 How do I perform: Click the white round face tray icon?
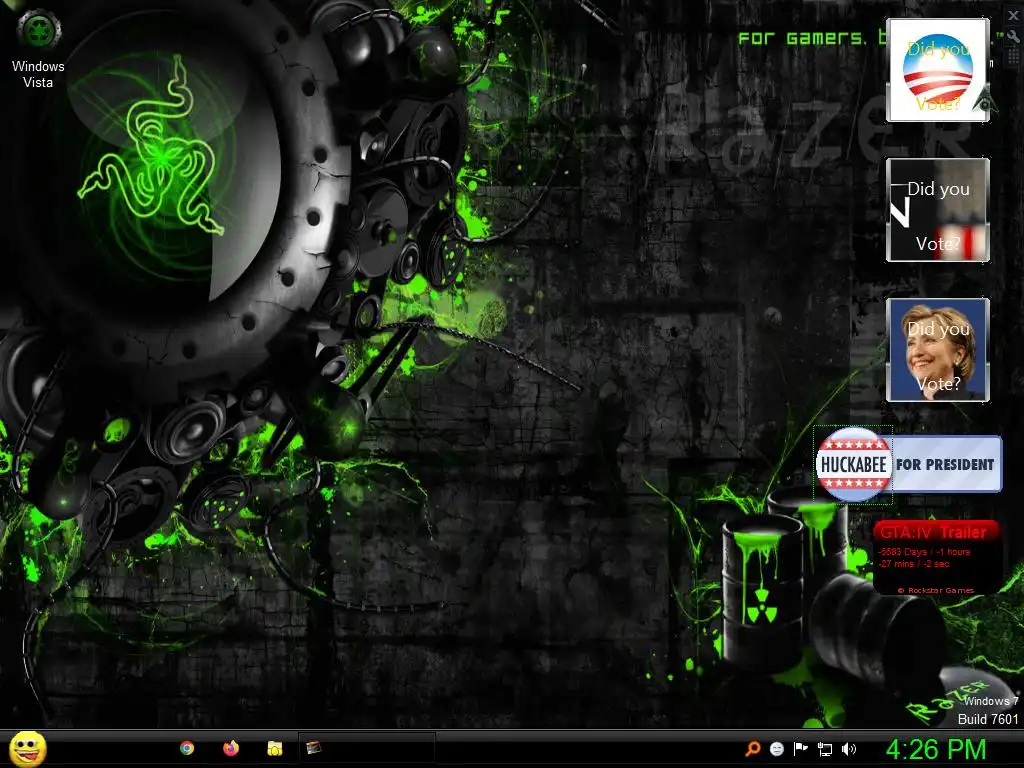pos(776,749)
